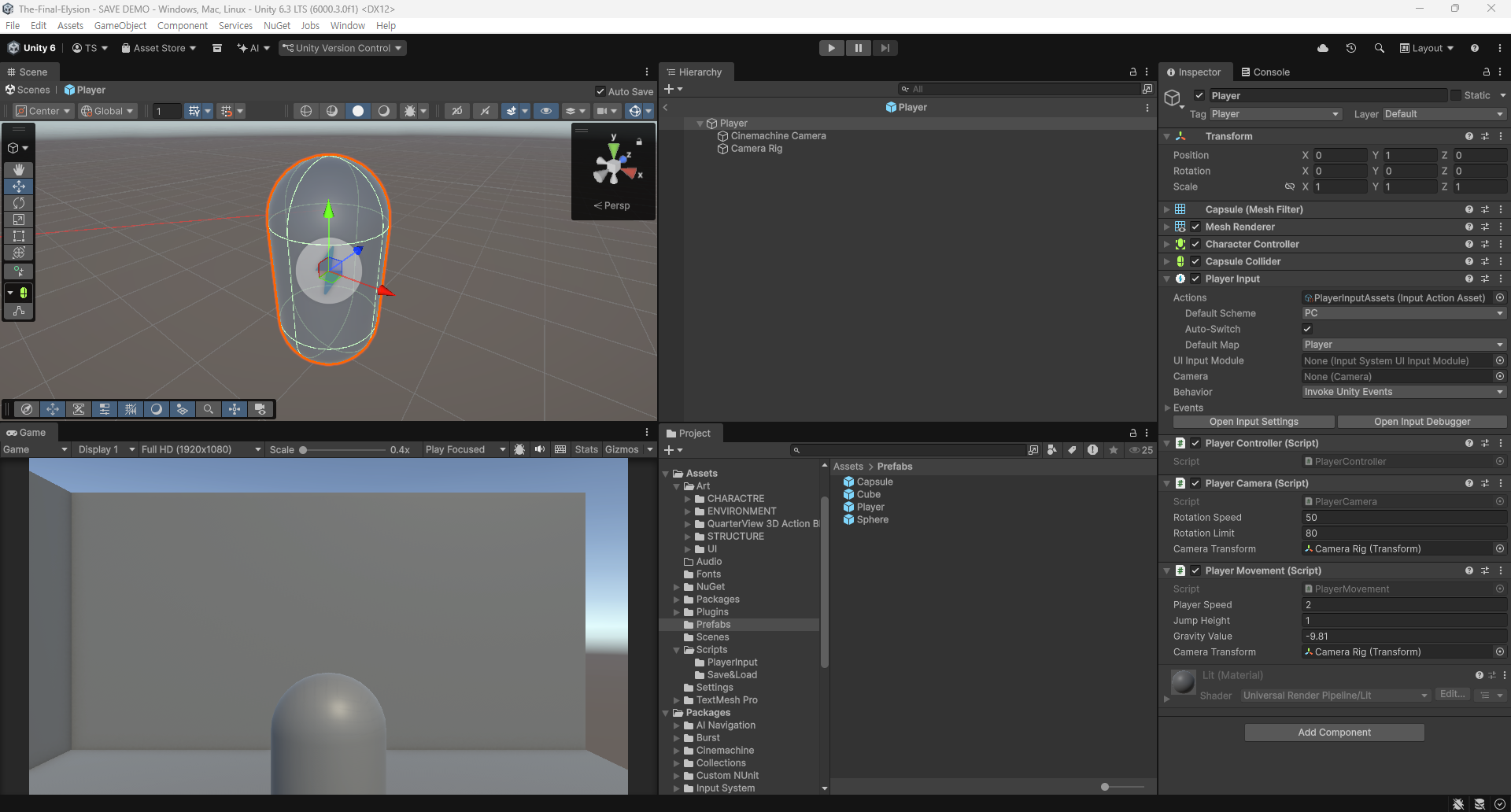Open the Layout dropdown

point(1427,48)
